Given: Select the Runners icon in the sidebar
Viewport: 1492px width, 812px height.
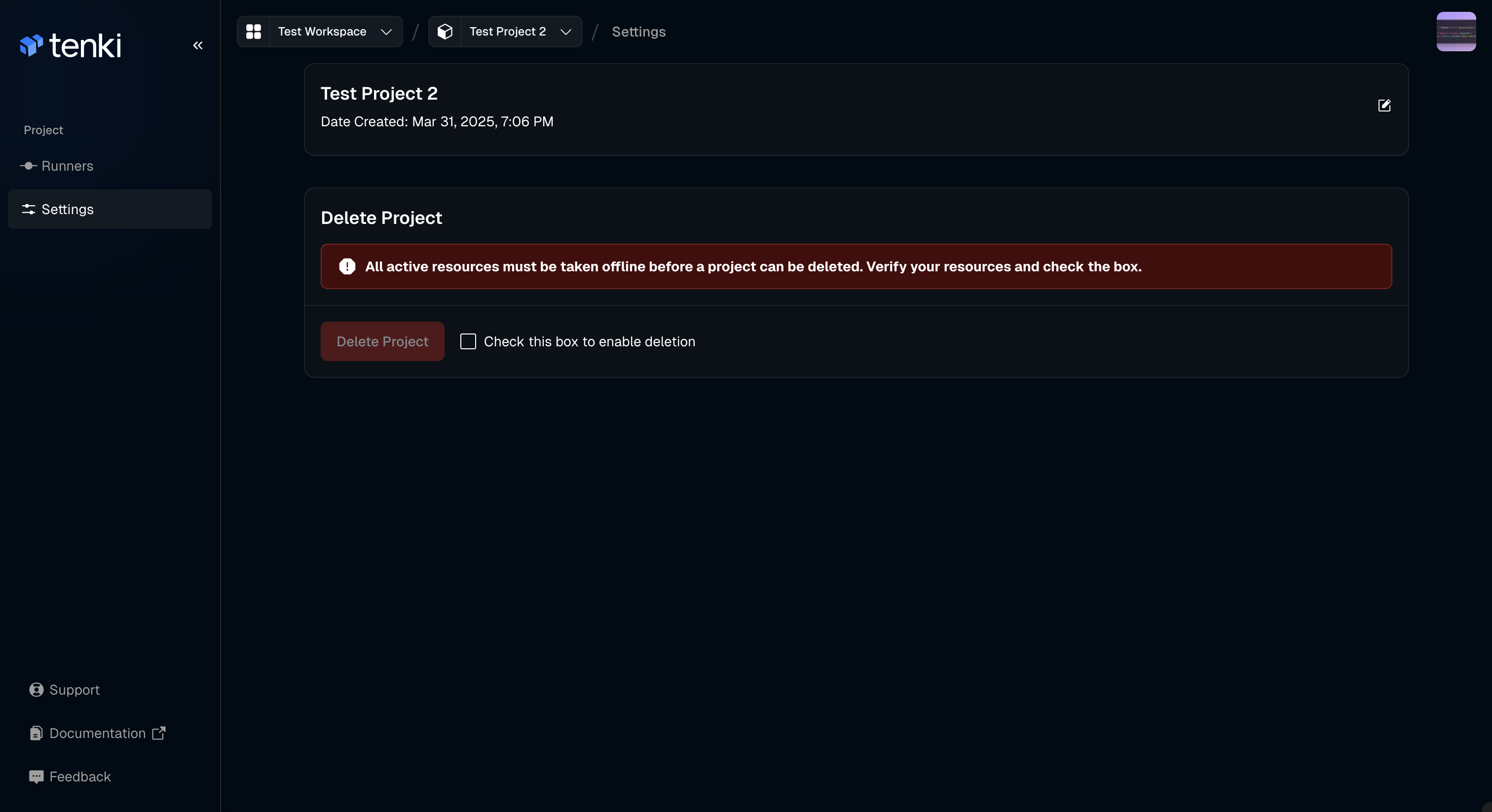Looking at the screenshot, I should (x=28, y=166).
